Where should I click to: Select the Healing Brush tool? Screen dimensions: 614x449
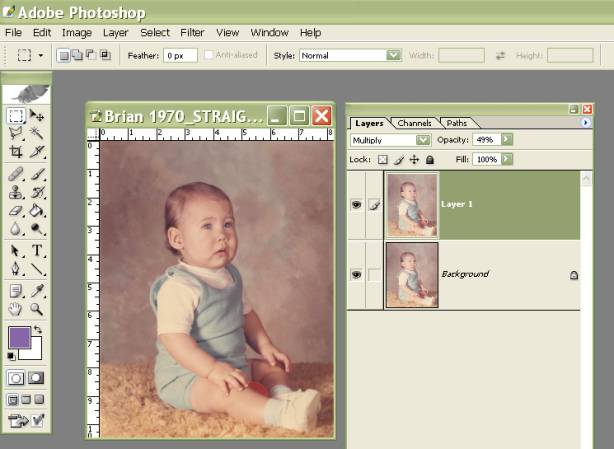[16, 174]
